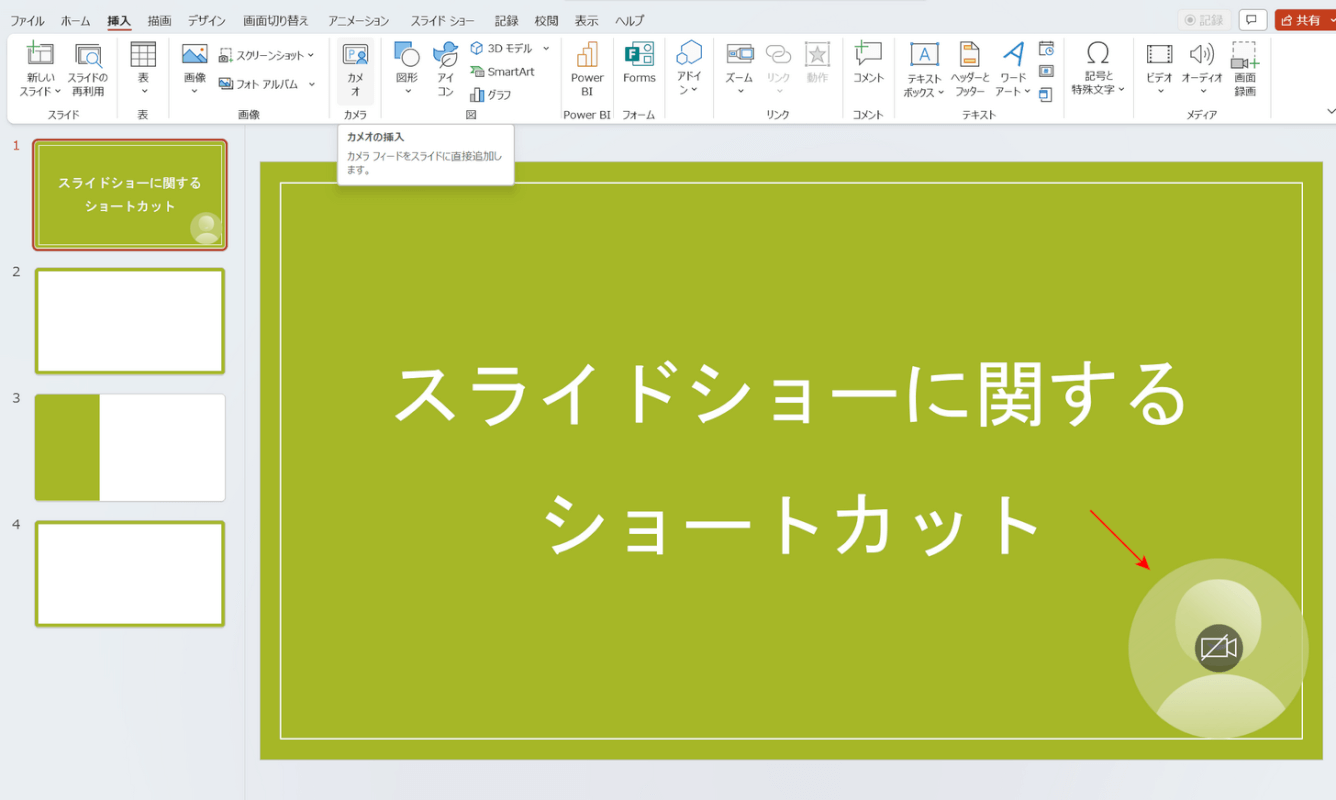Switch to the 描画 tab

[x=159, y=21]
